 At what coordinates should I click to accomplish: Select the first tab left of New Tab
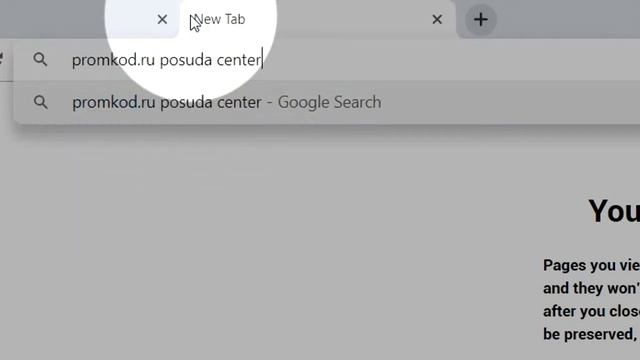[x=89, y=19]
